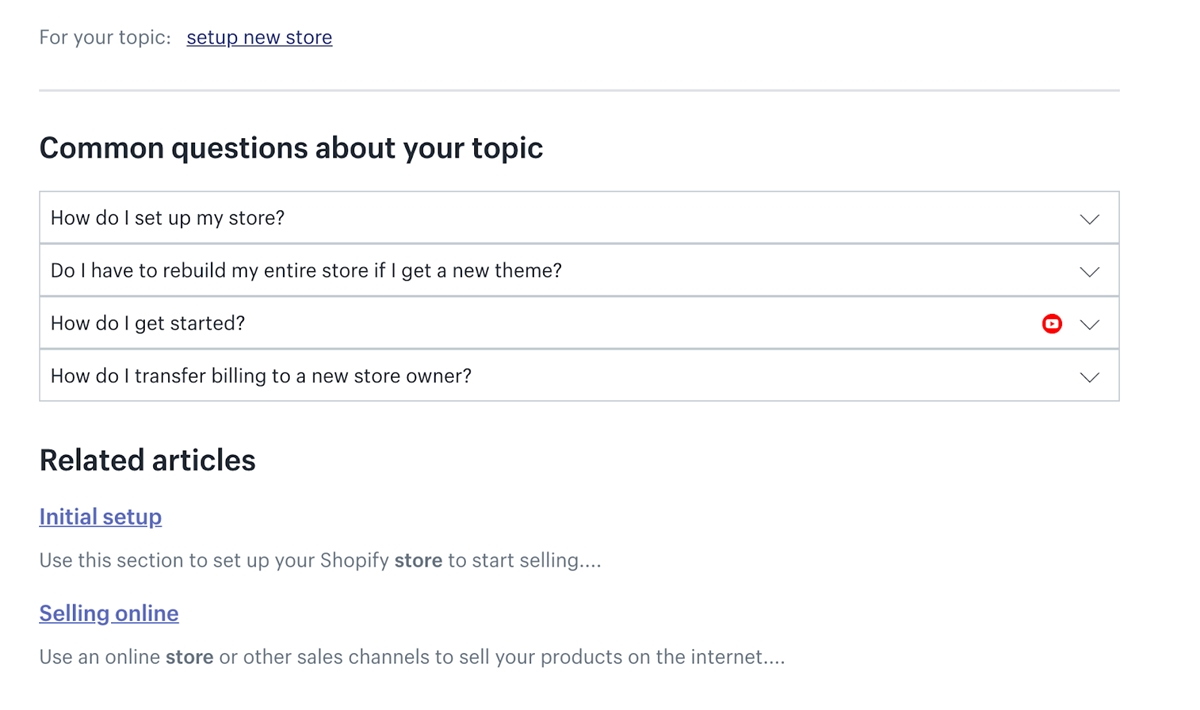Click chevron next to 'How do I get started?'

[x=1089, y=324]
